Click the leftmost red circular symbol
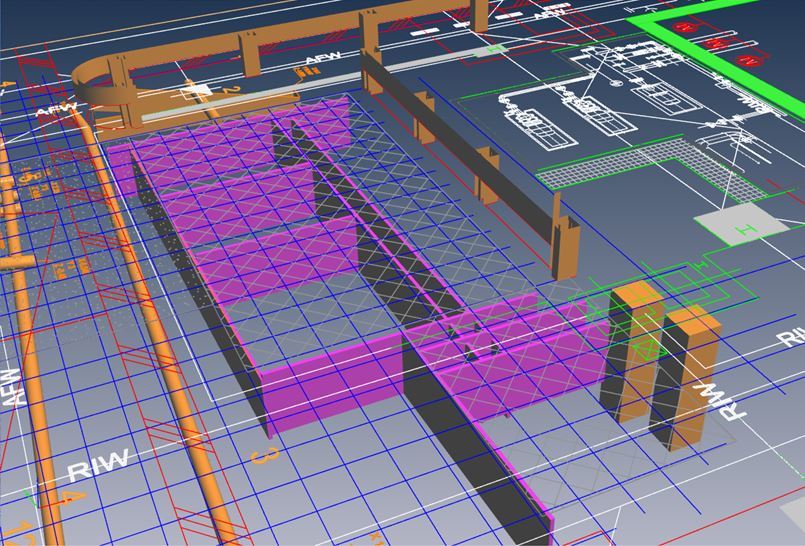 click(x=686, y=29)
